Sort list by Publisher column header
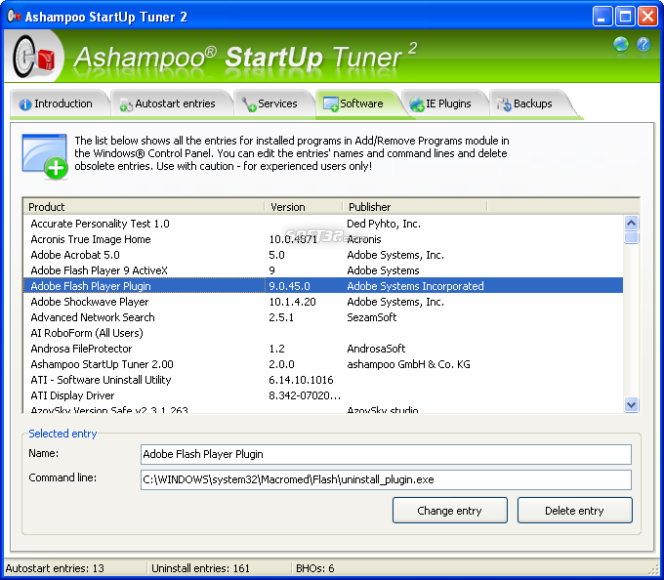 (415, 207)
